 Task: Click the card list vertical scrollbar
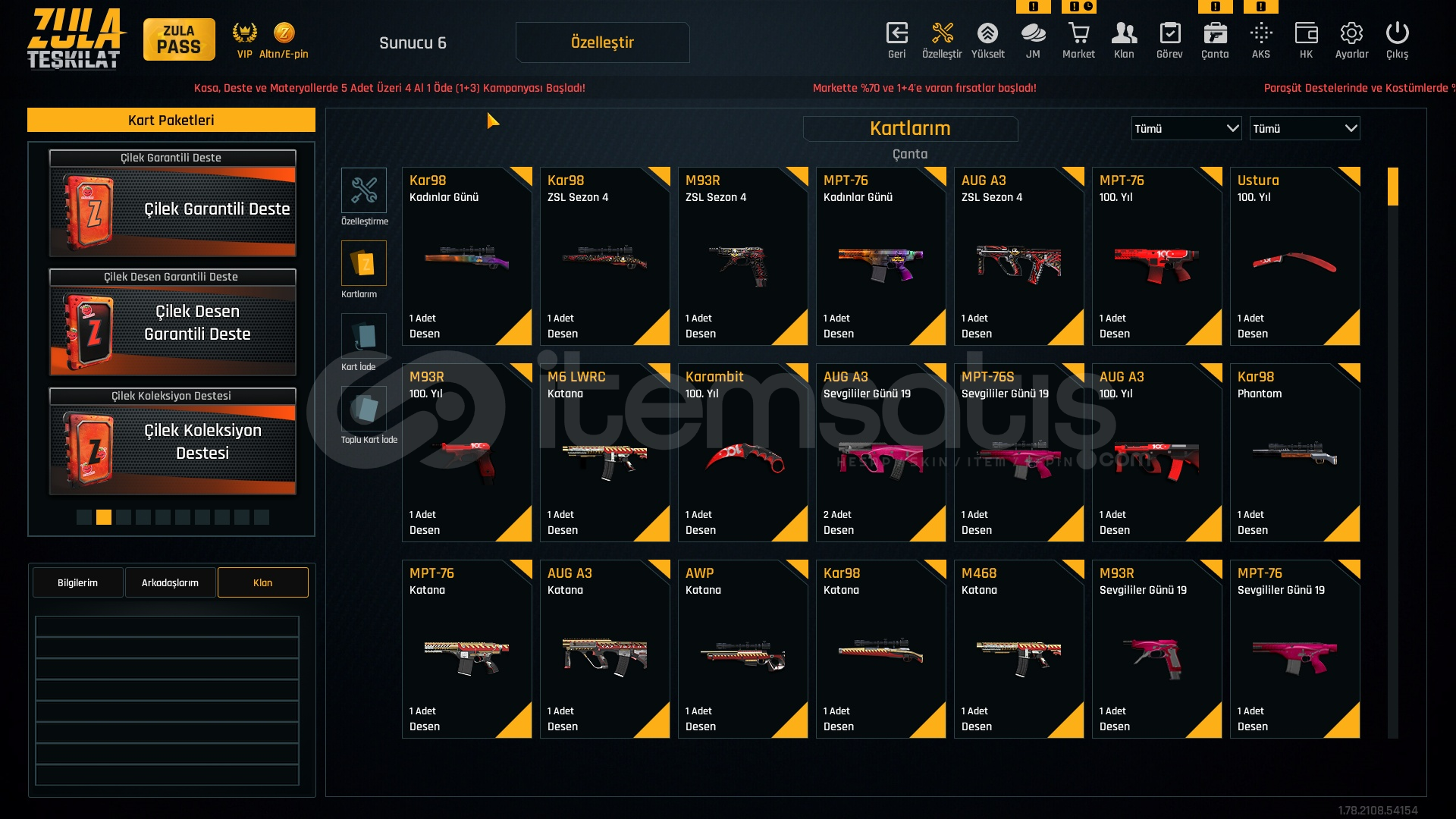pos(1393,453)
